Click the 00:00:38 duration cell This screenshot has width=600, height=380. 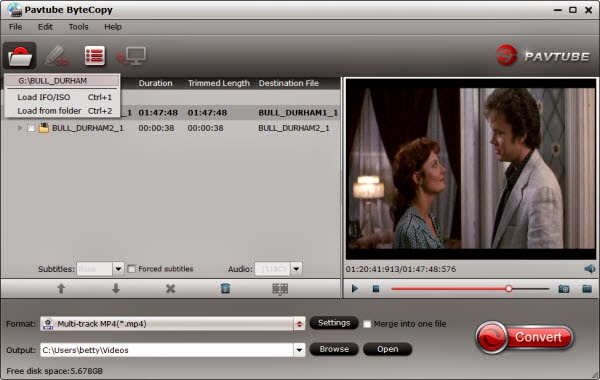pyautogui.click(x=156, y=128)
